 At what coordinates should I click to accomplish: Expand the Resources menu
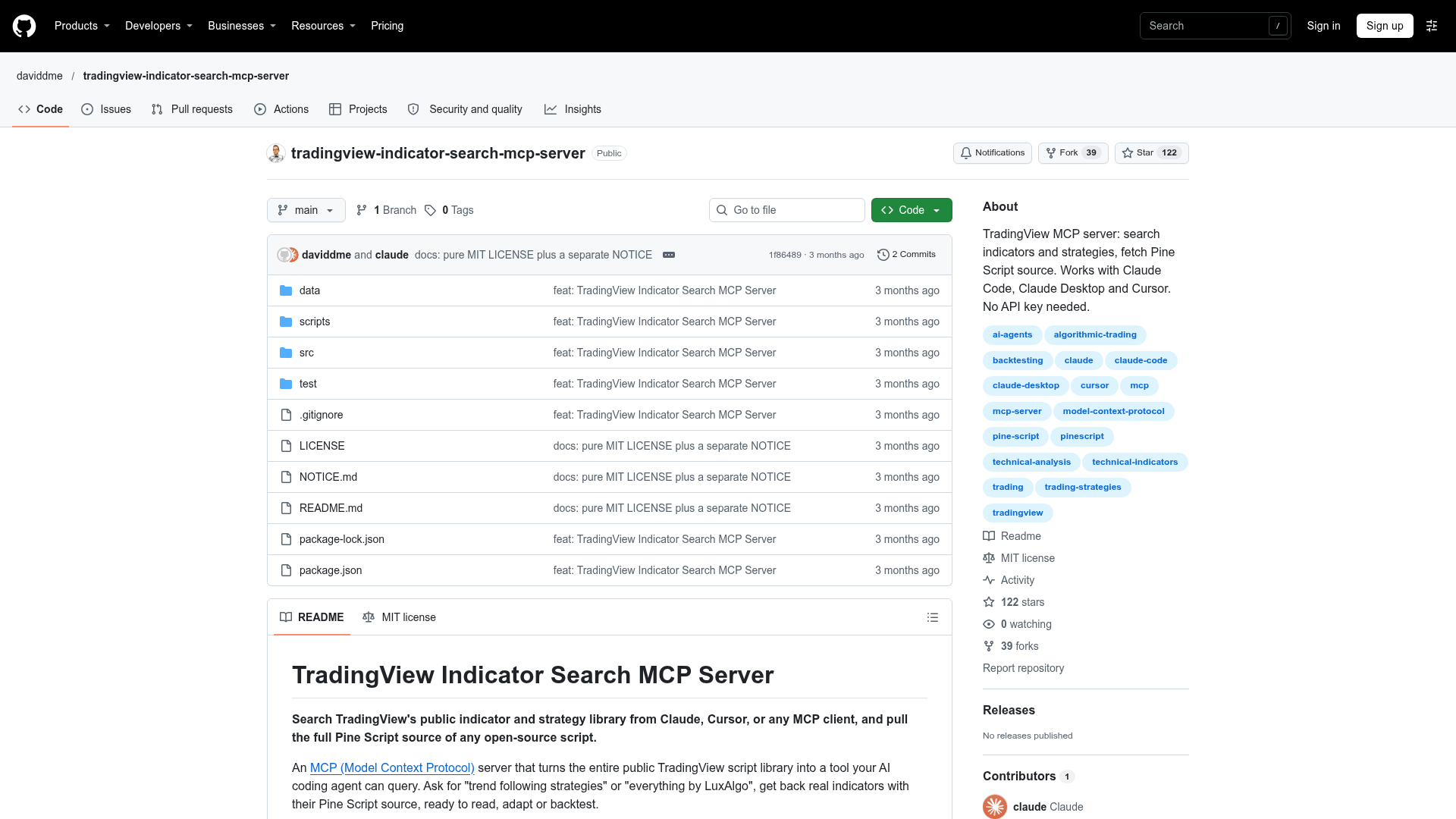pyautogui.click(x=323, y=26)
